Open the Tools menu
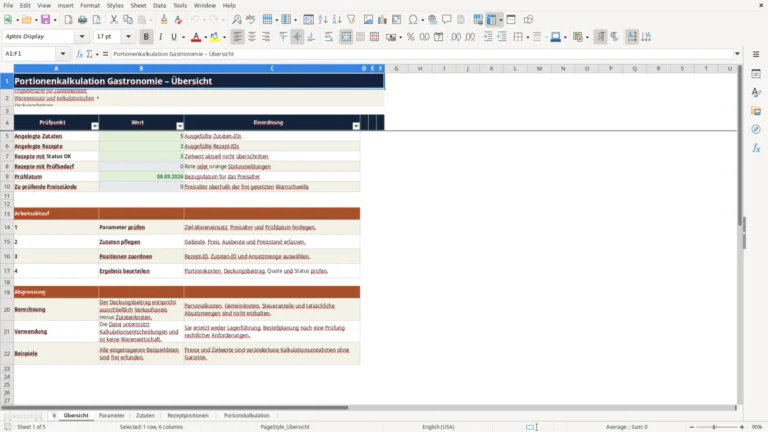 tap(180, 5)
